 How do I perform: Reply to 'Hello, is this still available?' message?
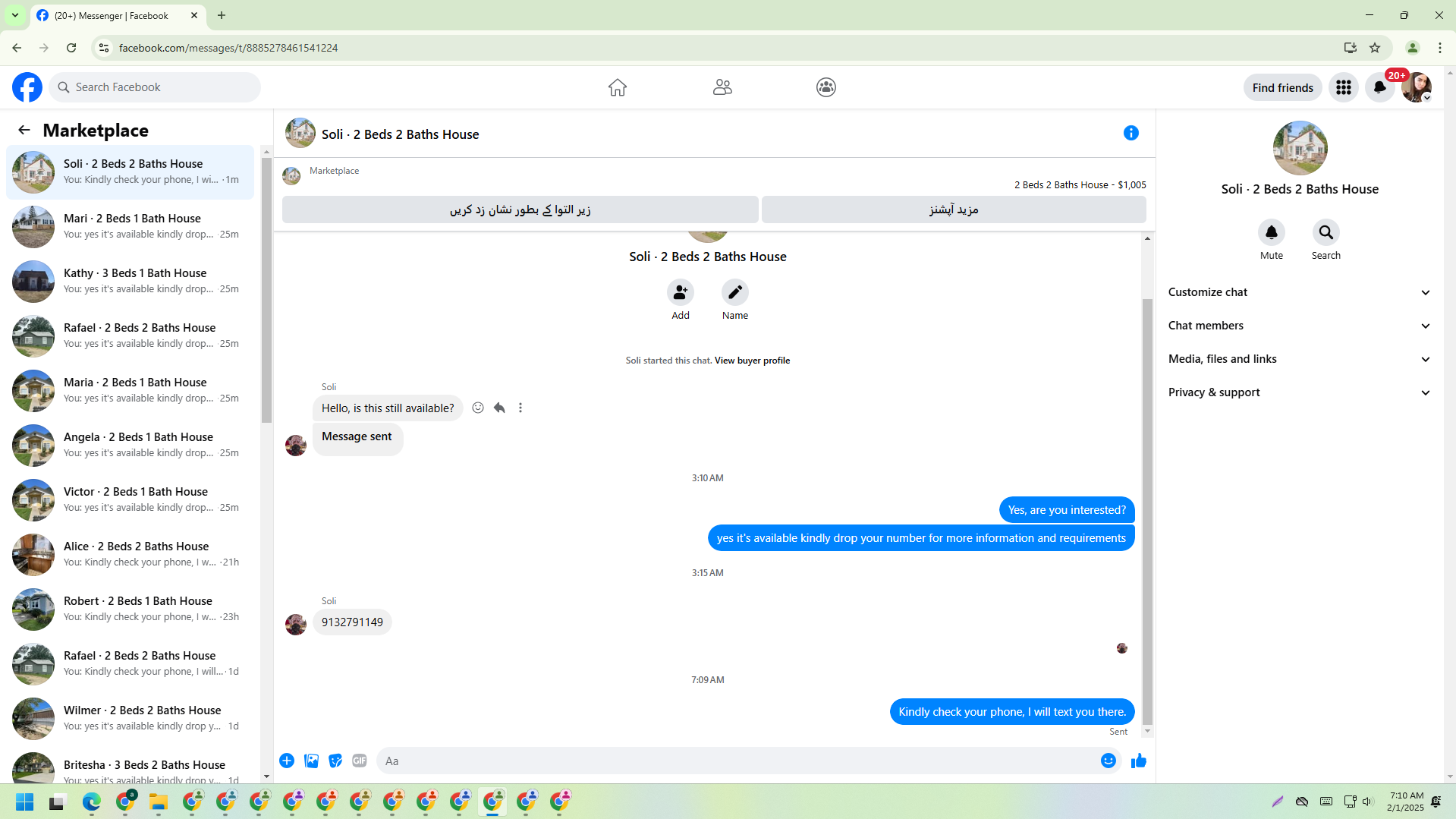[x=499, y=408]
